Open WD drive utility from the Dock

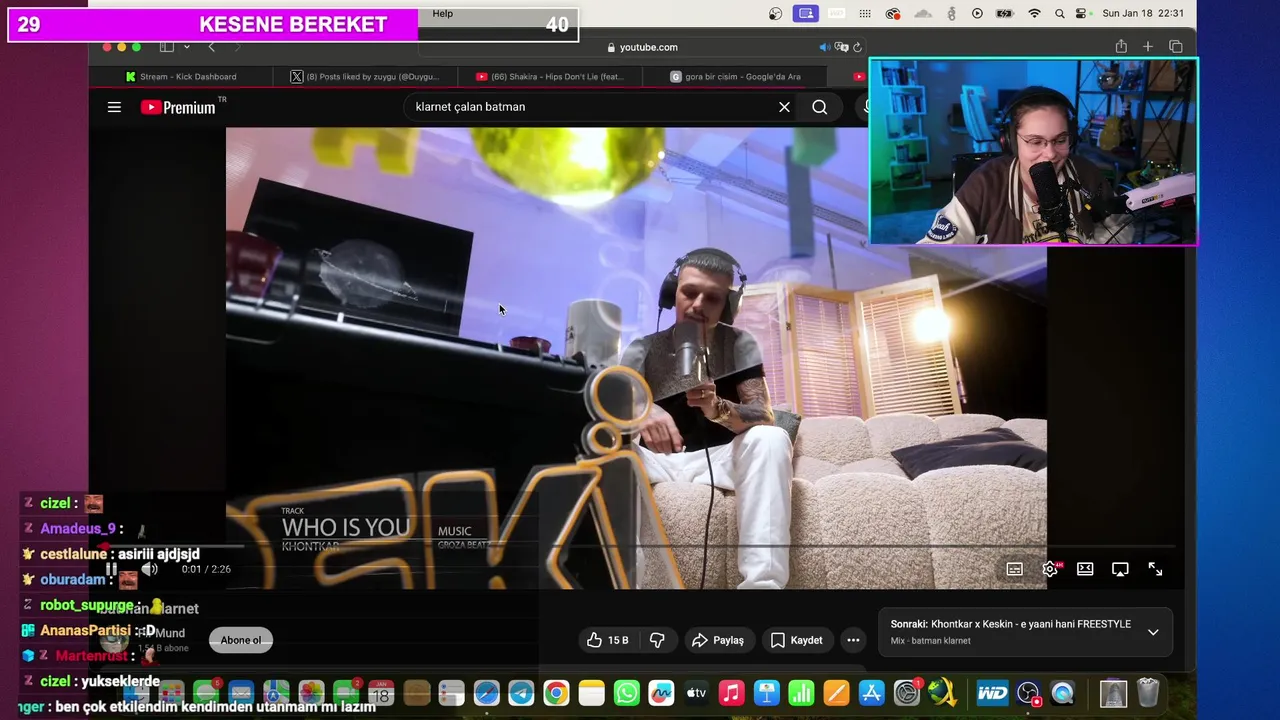[x=992, y=692]
